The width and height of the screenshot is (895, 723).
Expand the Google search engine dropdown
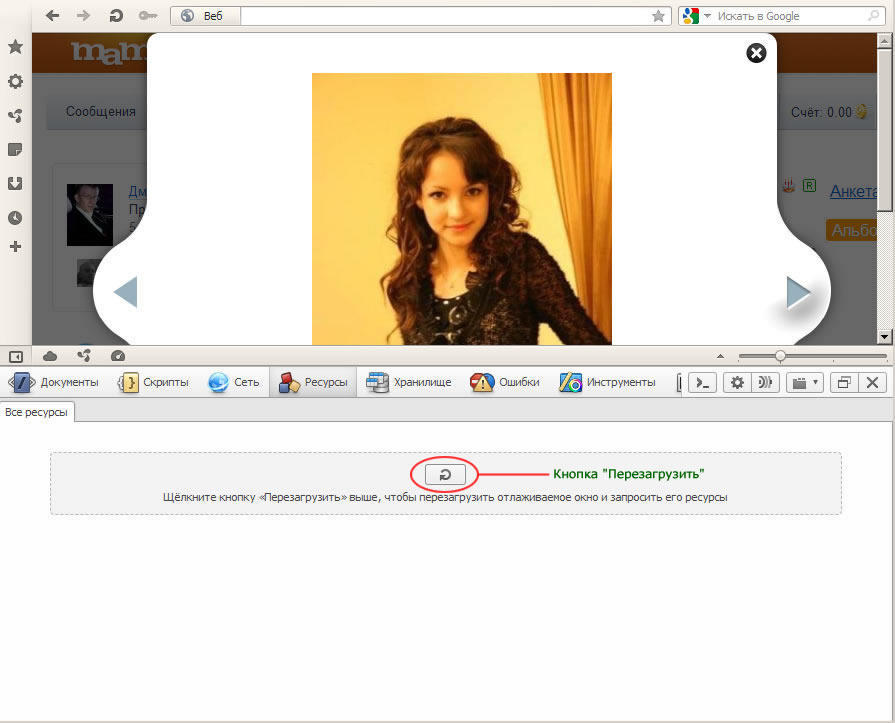[707, 16]
